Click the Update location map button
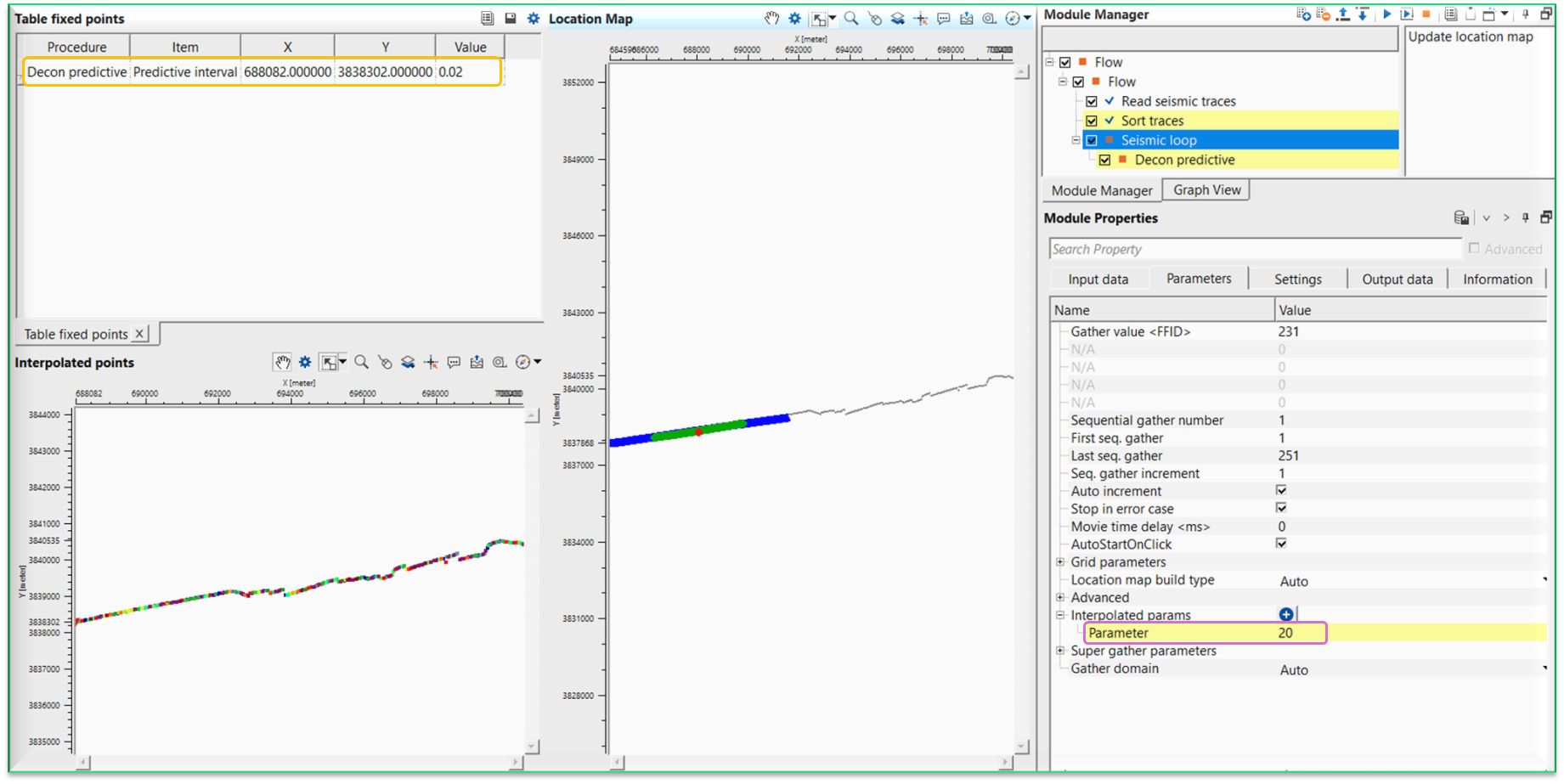Screen dimensions: 1564x784 click(x=1471, y=37)
